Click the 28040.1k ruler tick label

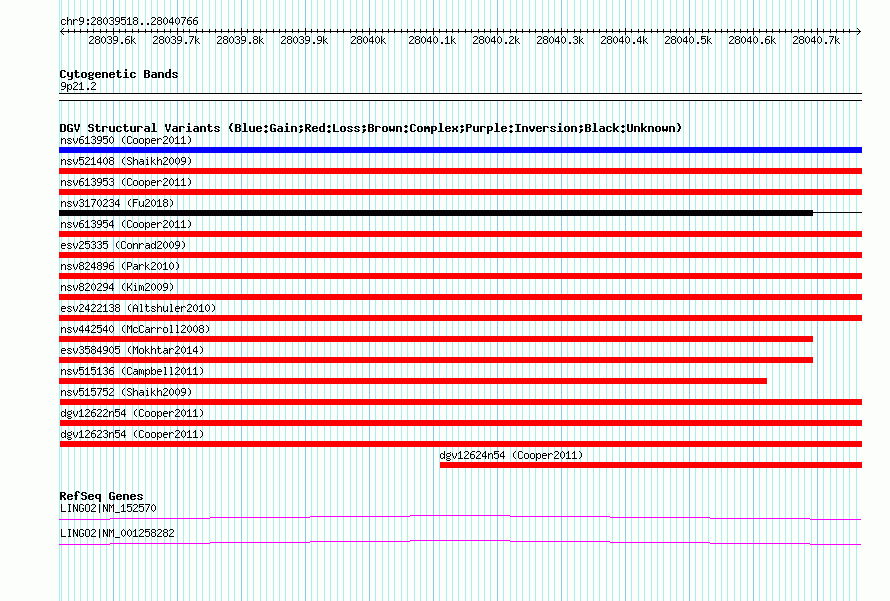click(x=432, y=40)
